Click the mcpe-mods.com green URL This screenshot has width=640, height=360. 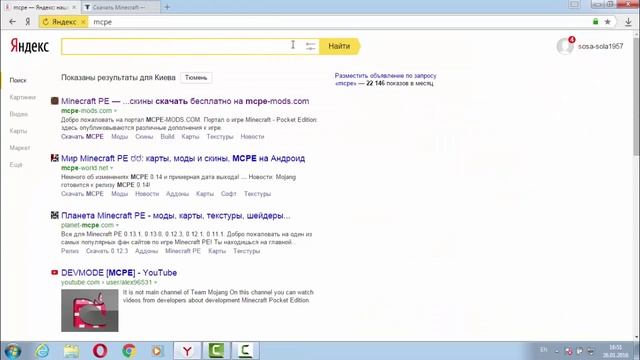point(87,111)
